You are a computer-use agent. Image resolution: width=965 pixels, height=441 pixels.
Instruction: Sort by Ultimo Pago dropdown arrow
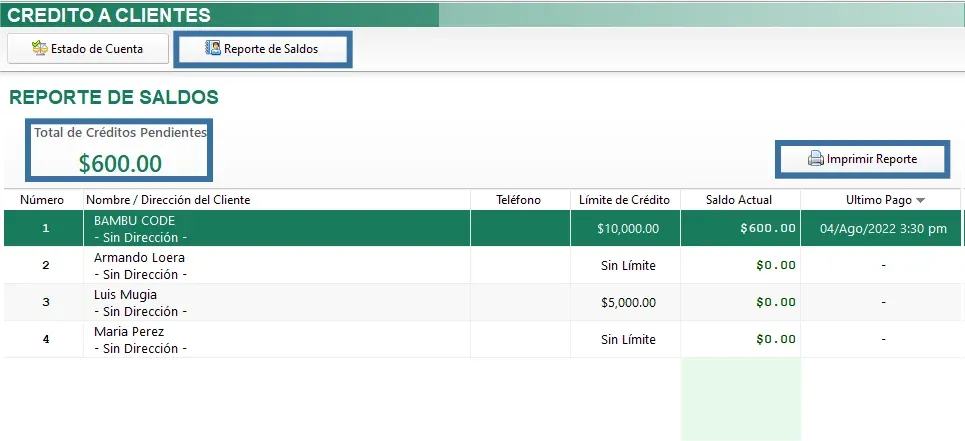(x=921, y=201)
